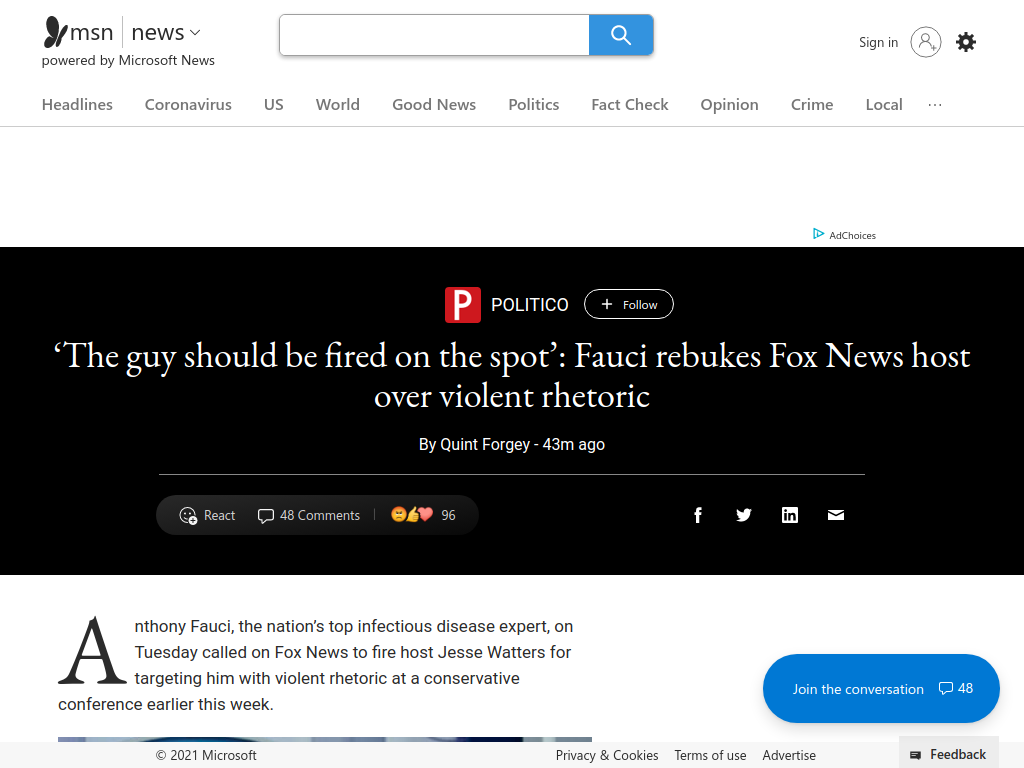This screenshot has width=1024, height=768.
Task: Click the article headline about Fauci
Action: (x=512, y=376)
